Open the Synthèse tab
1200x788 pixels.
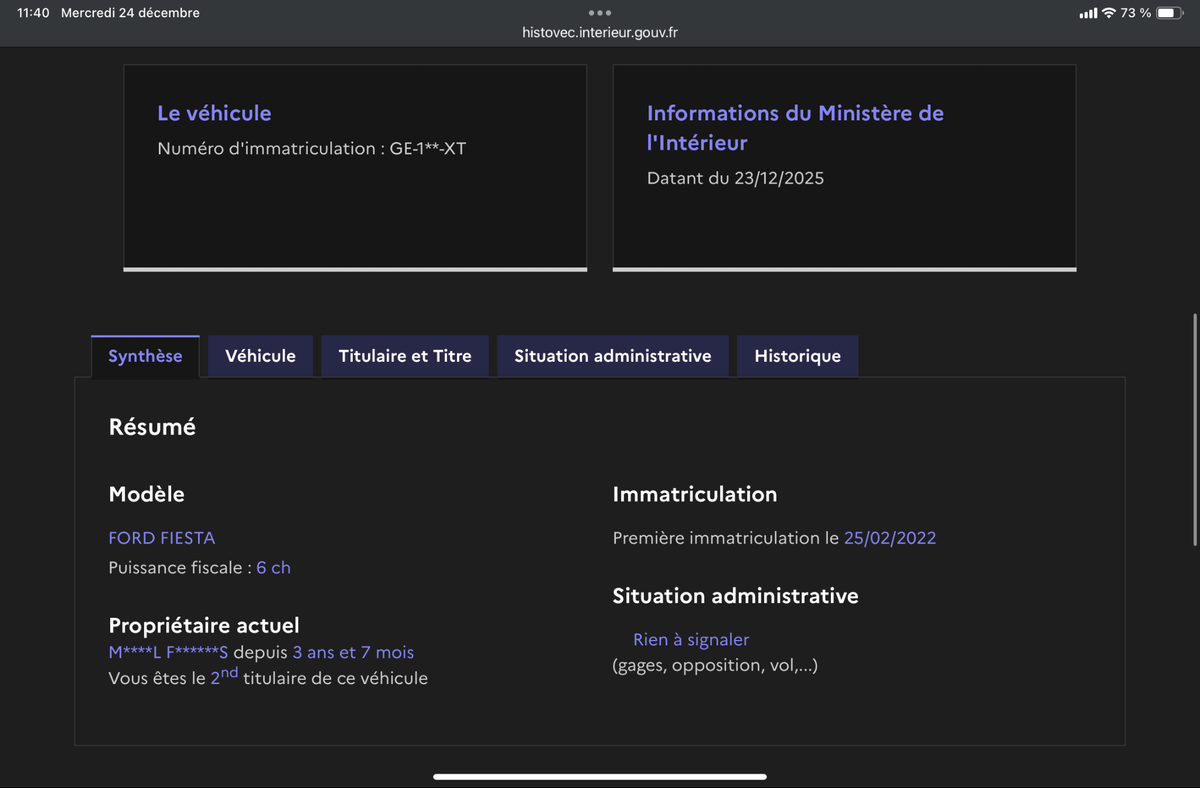coord(145,356)
